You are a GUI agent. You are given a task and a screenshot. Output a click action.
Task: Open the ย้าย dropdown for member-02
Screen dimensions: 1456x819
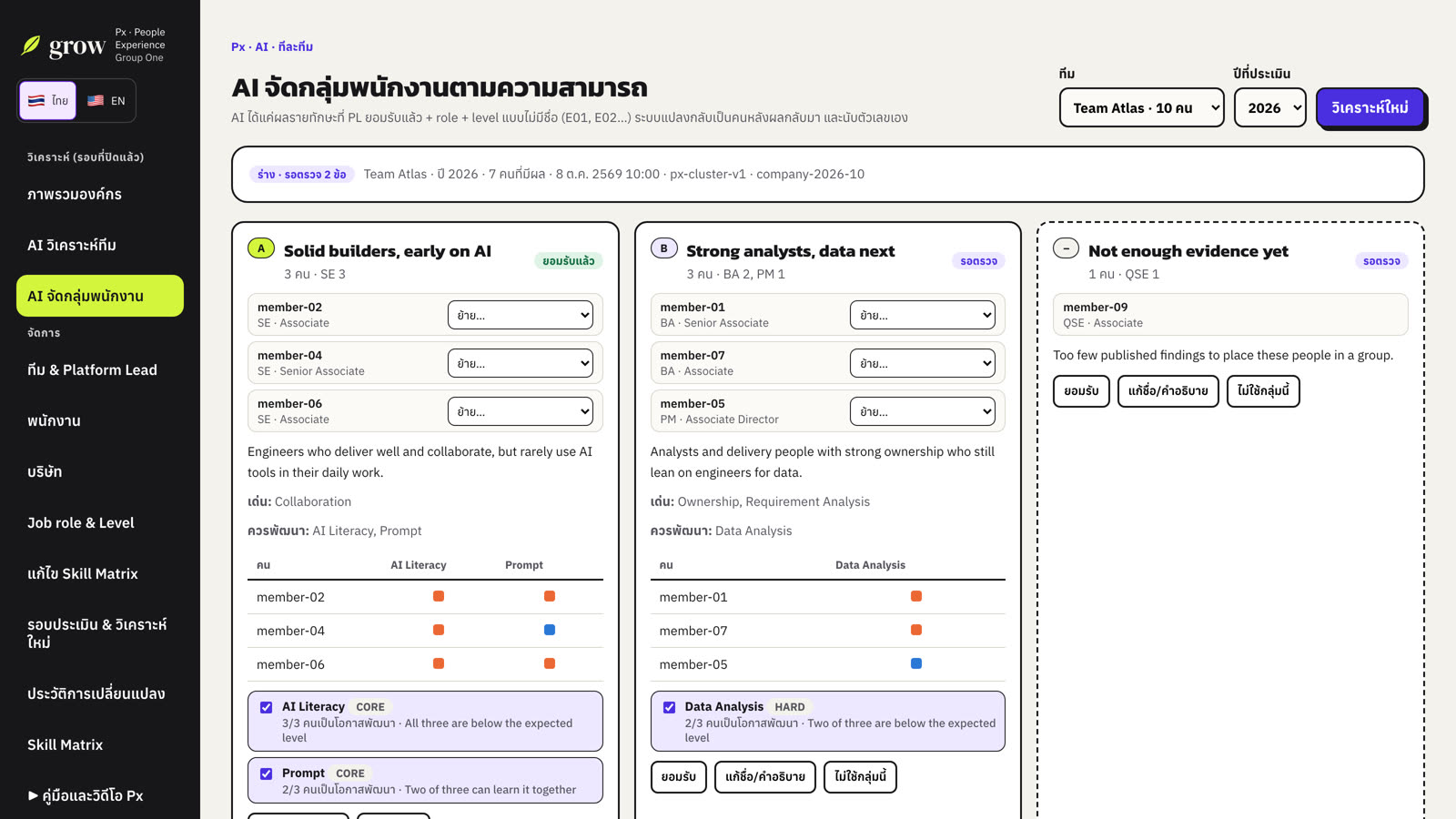[x=521, y=315]
